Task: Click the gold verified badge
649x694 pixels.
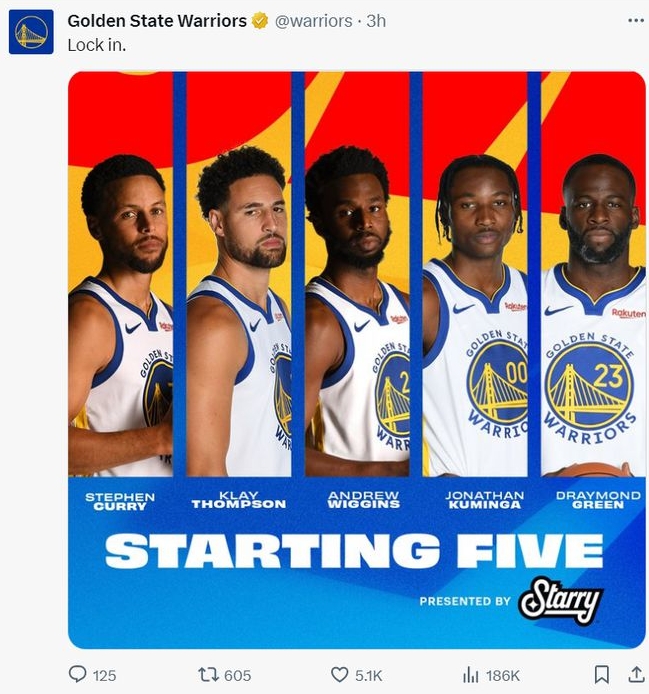Action: point(259,20)
